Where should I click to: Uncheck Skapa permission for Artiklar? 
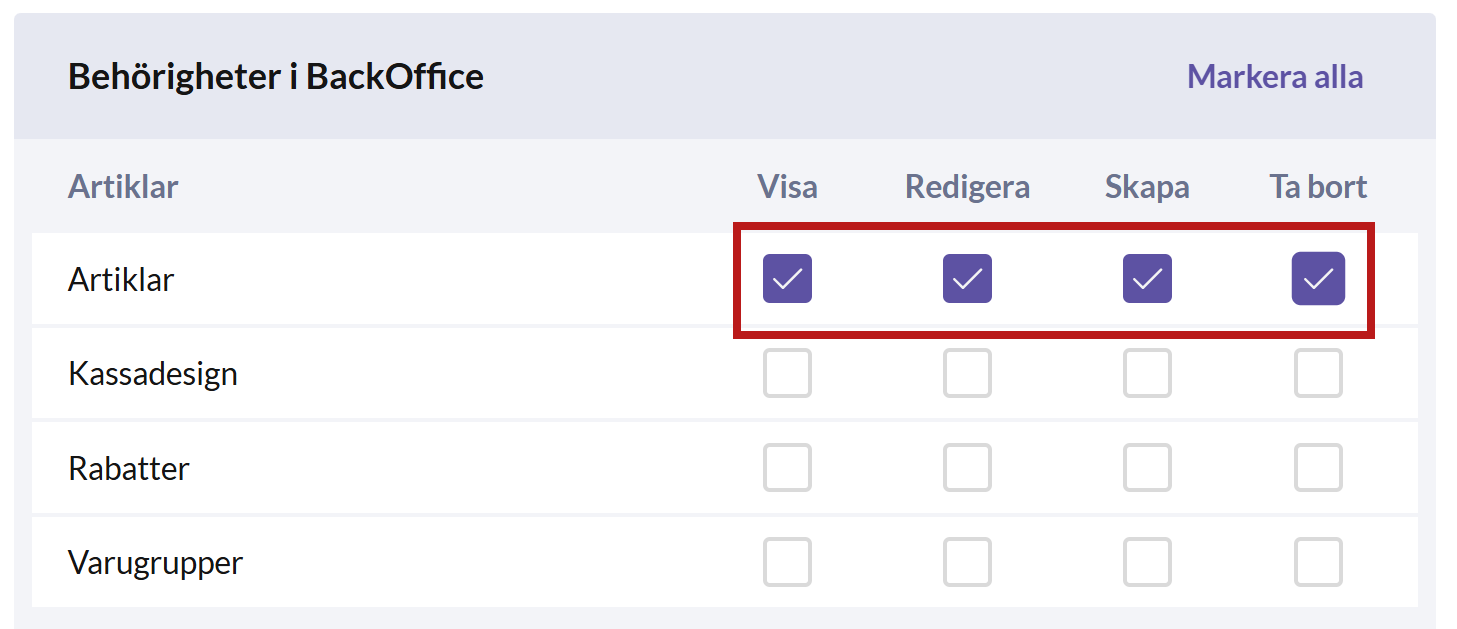[1147, 279]
